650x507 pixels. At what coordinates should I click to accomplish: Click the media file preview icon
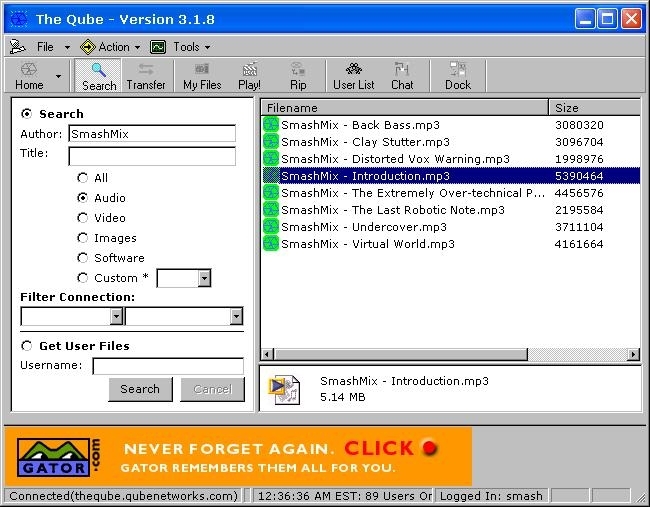284,389
